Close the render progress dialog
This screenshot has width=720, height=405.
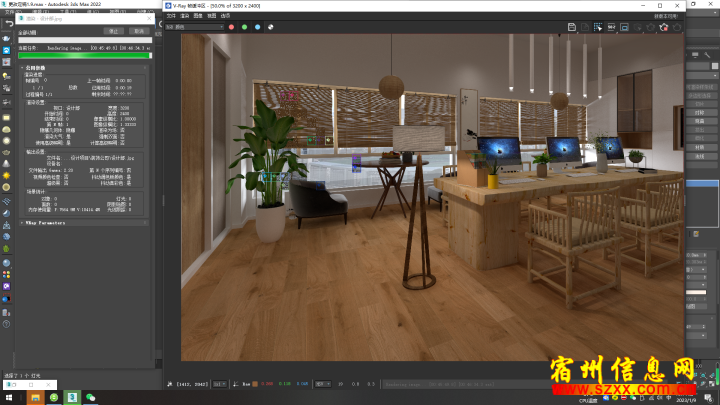(x=149, y=18)
